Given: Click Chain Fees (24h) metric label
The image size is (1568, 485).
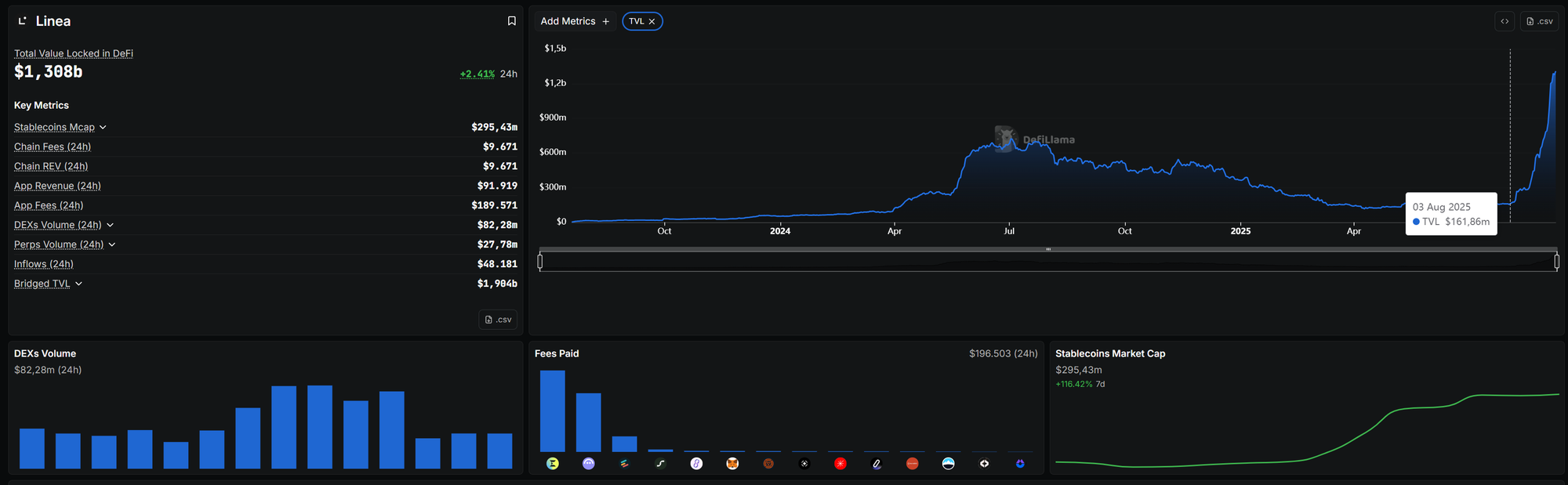Looking at the screenshot, I should [53, 147].
